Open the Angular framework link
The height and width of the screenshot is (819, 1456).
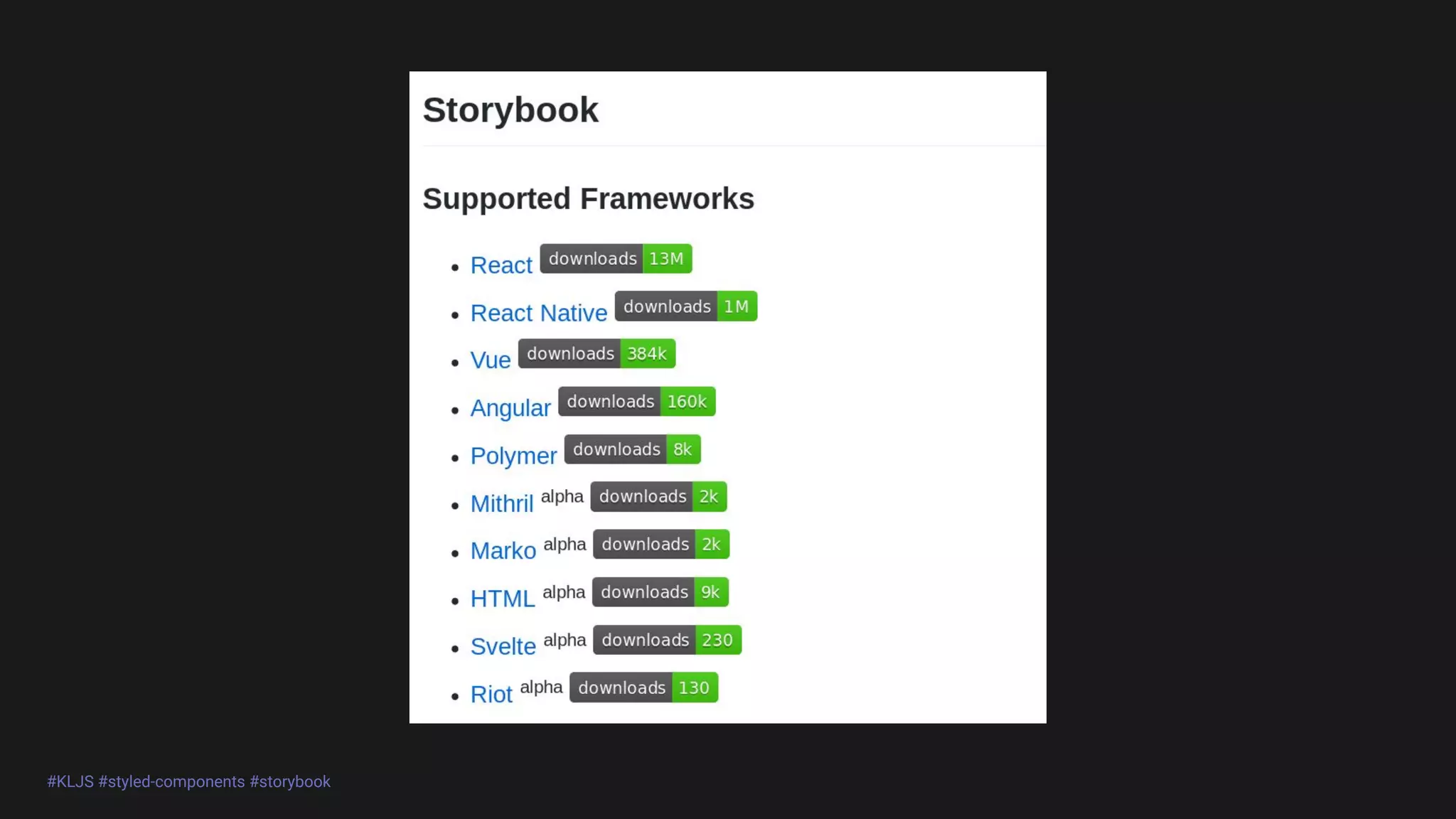point(510,408)
